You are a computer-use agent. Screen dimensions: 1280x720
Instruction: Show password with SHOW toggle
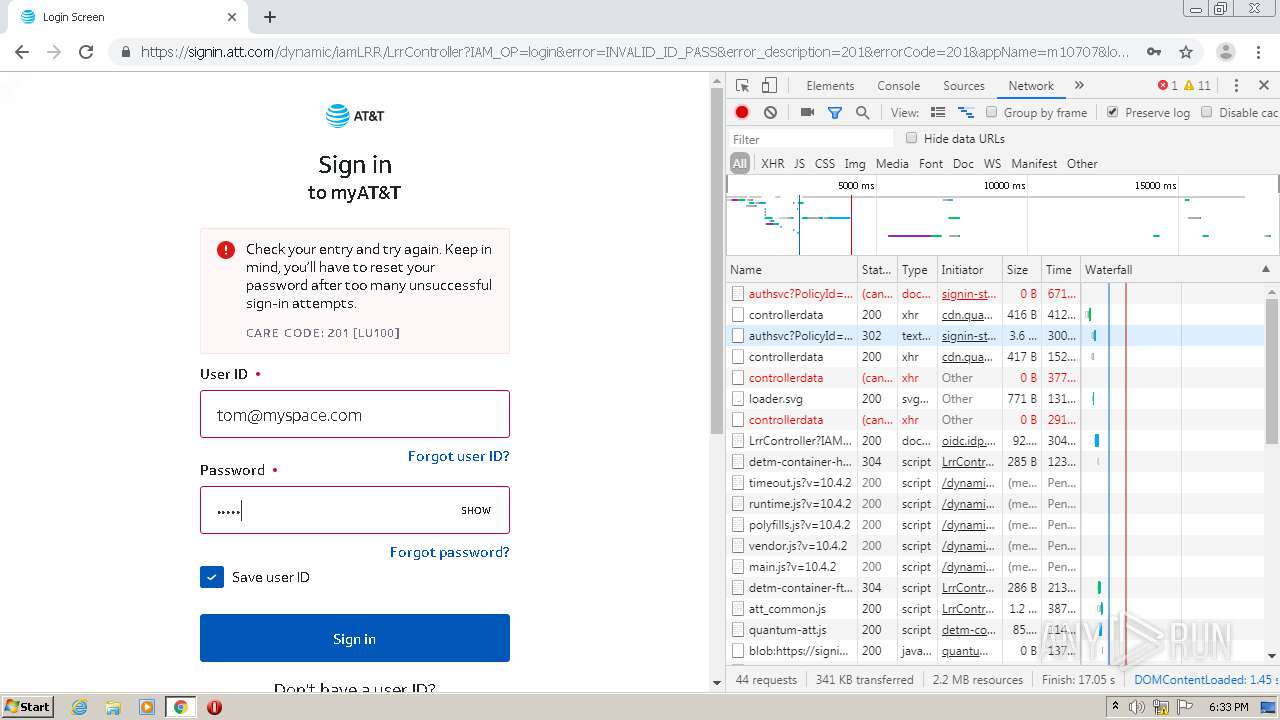[476, 510]
